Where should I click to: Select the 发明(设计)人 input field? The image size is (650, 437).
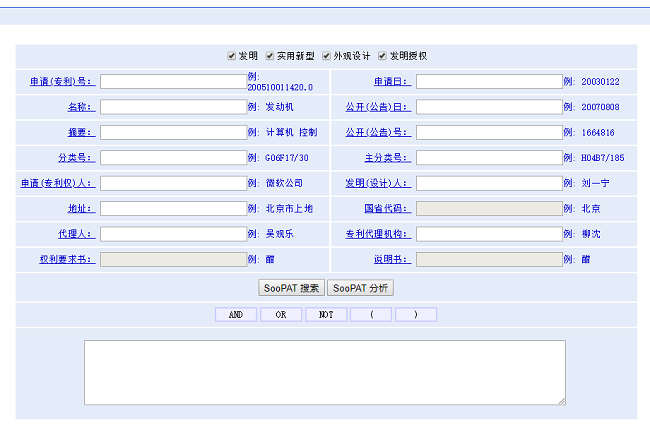488,183
